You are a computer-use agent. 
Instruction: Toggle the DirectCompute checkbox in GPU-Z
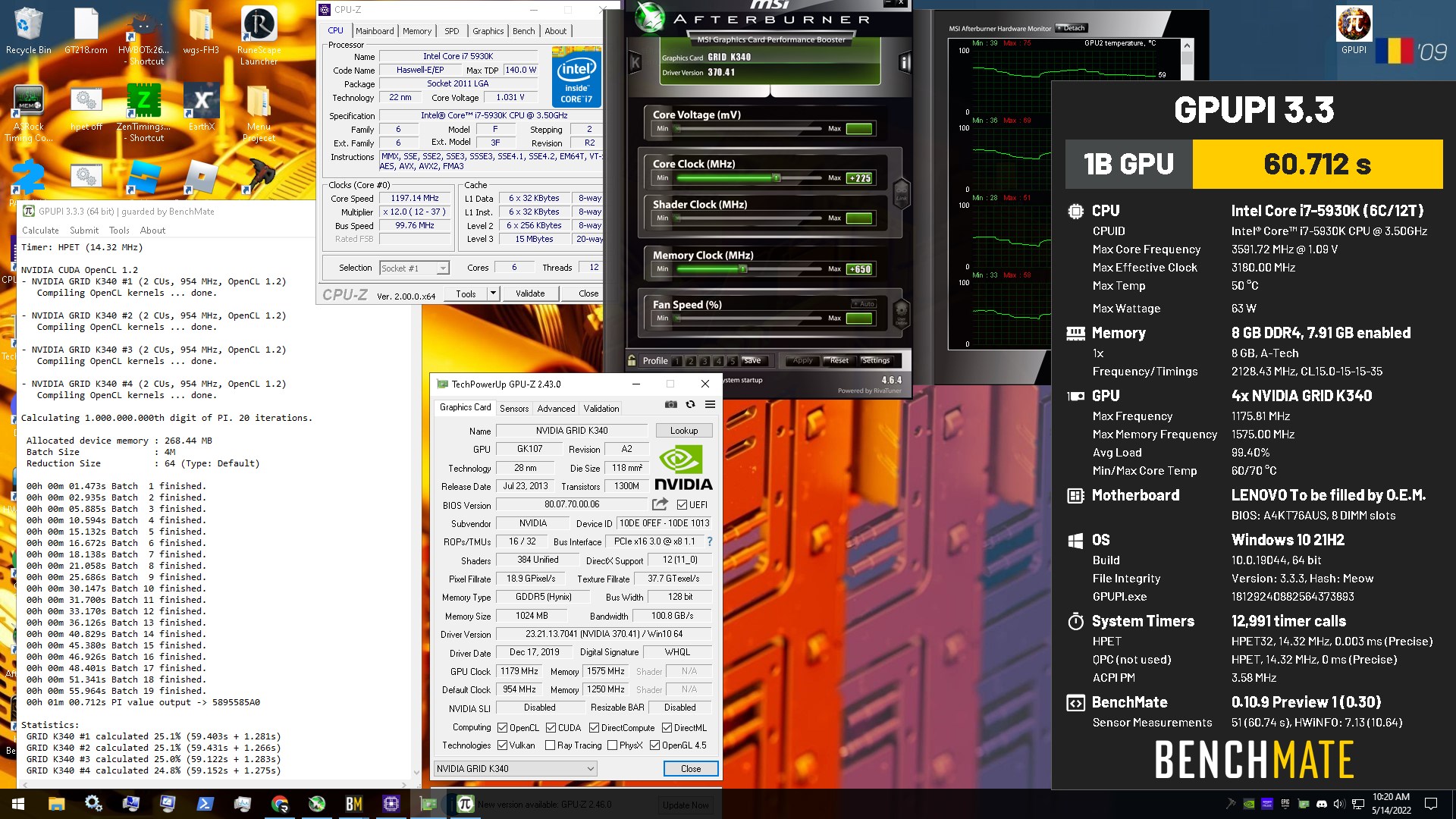pos(594,727)
